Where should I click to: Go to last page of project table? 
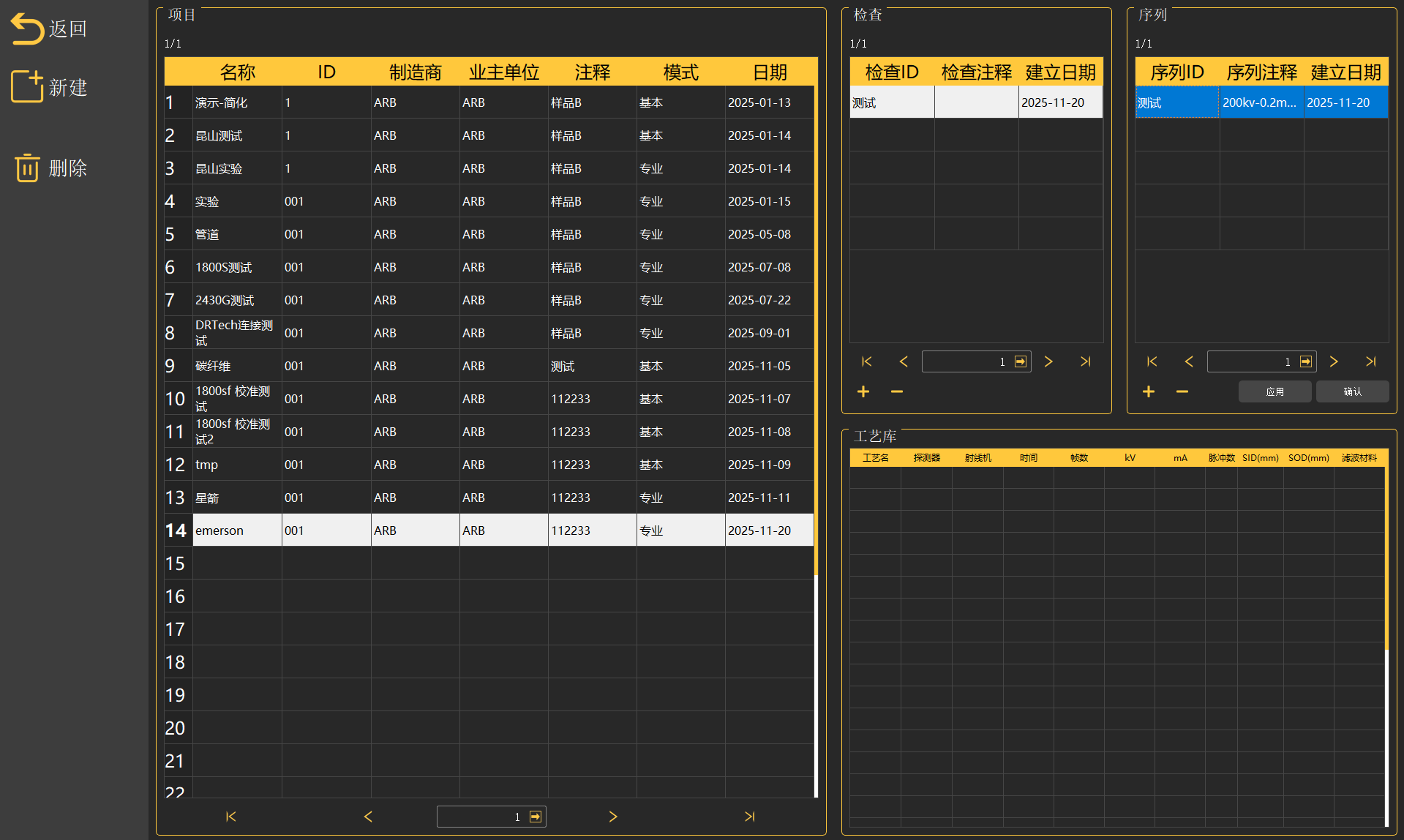click(x=749, y=817)
